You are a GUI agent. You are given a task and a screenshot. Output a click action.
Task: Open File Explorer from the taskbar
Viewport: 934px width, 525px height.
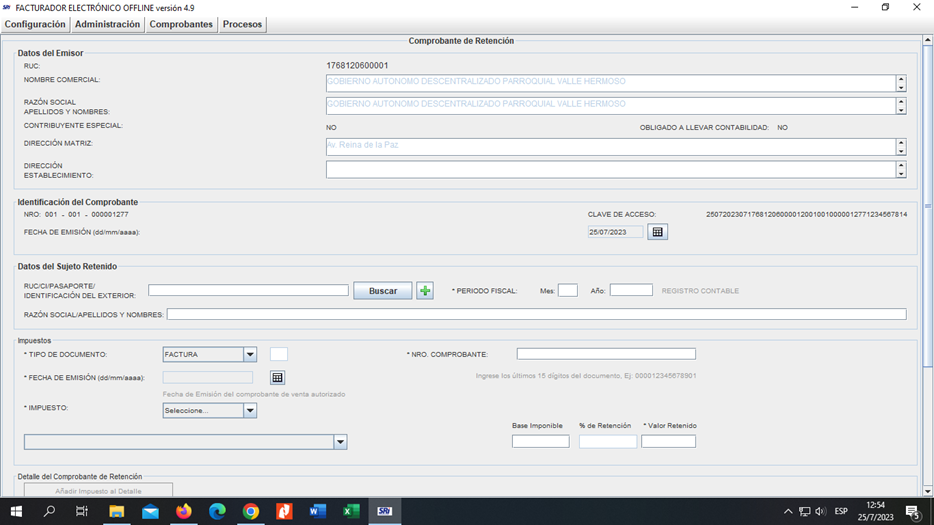pyautogui.click(x=116, y=511)
